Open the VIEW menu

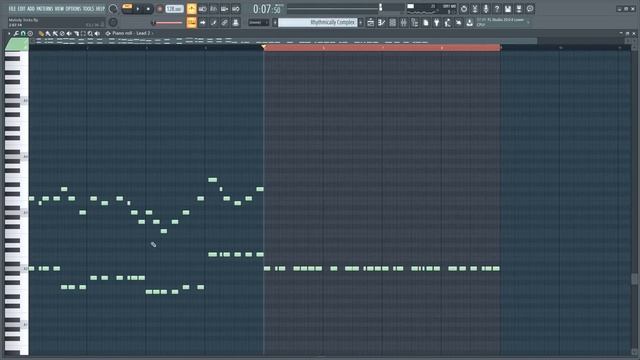tap(60, 8)
